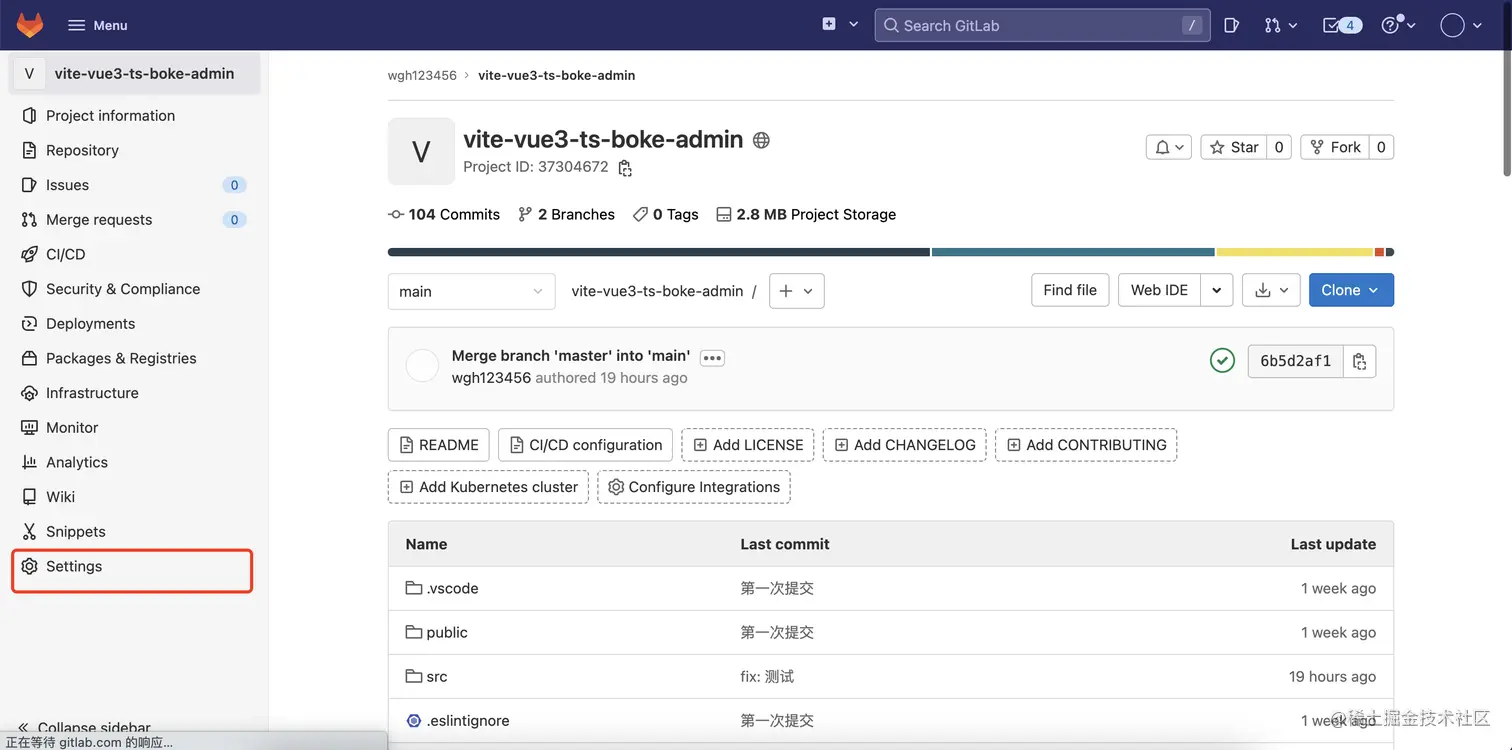
Task: Open CI/CD in the sidebar
Action: point(65,254)
